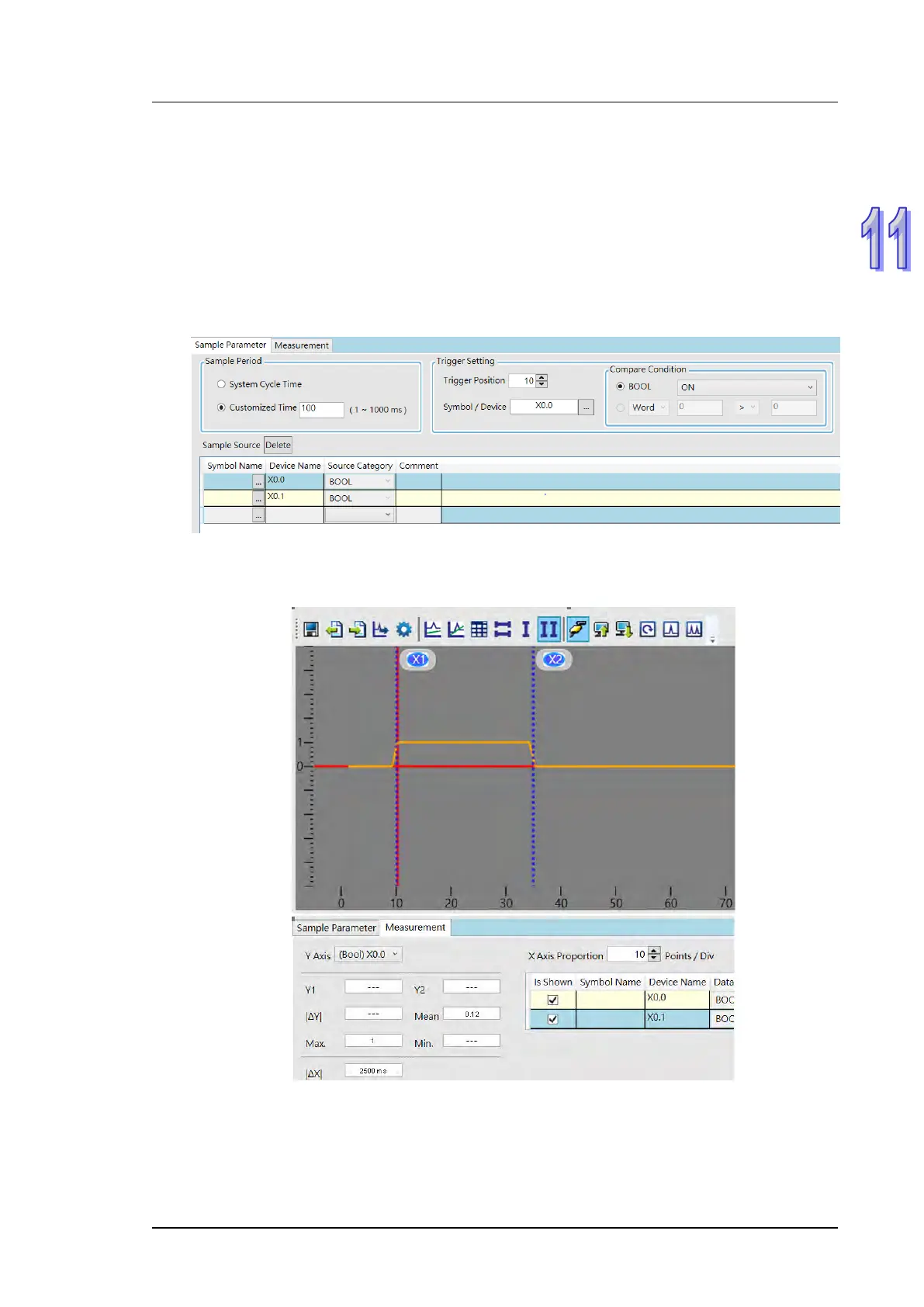The height and width of the screenshot is (1307, 924).
Task: Click the Y2 value field
Action: pos(472,987)
